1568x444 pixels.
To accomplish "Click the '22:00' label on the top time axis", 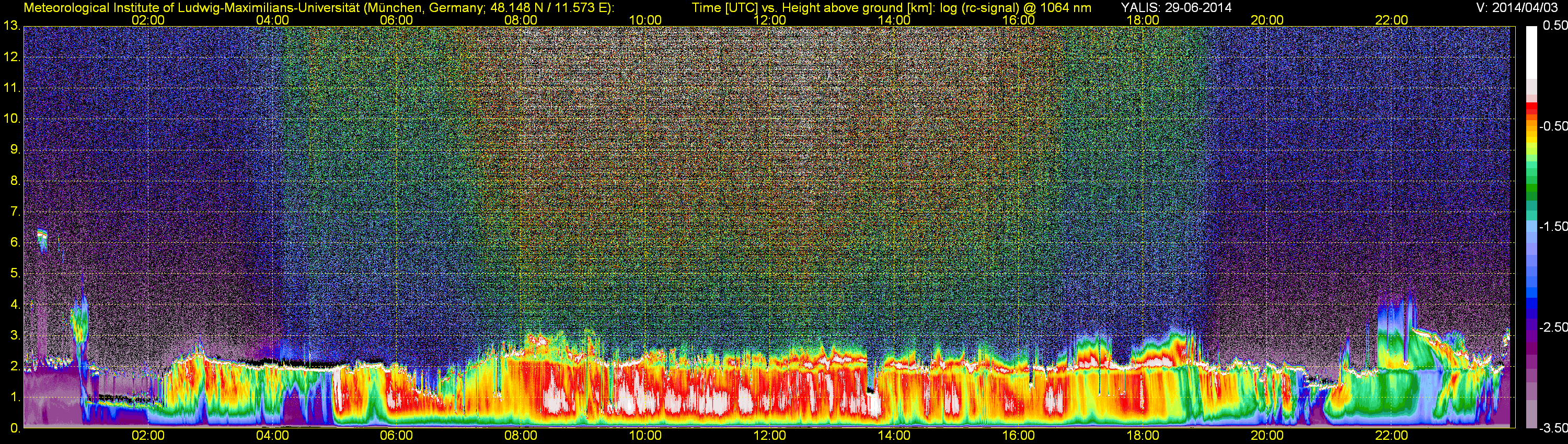I will tap(1391, 20).
